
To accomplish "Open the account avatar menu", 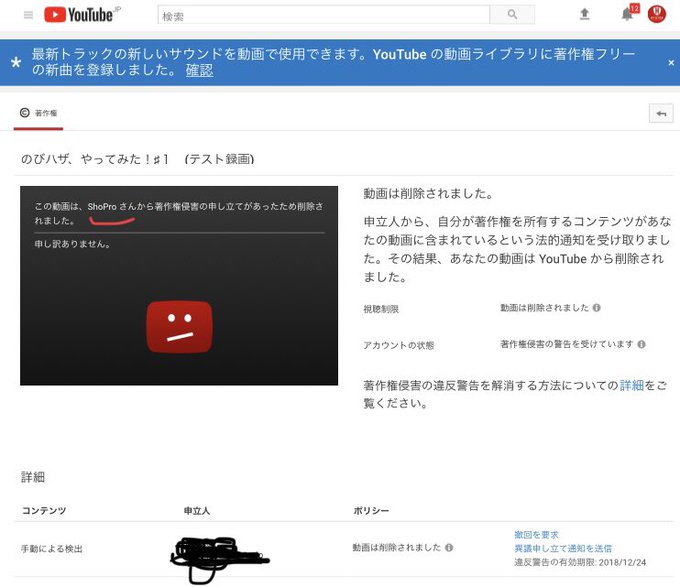I will pos(657,14).
